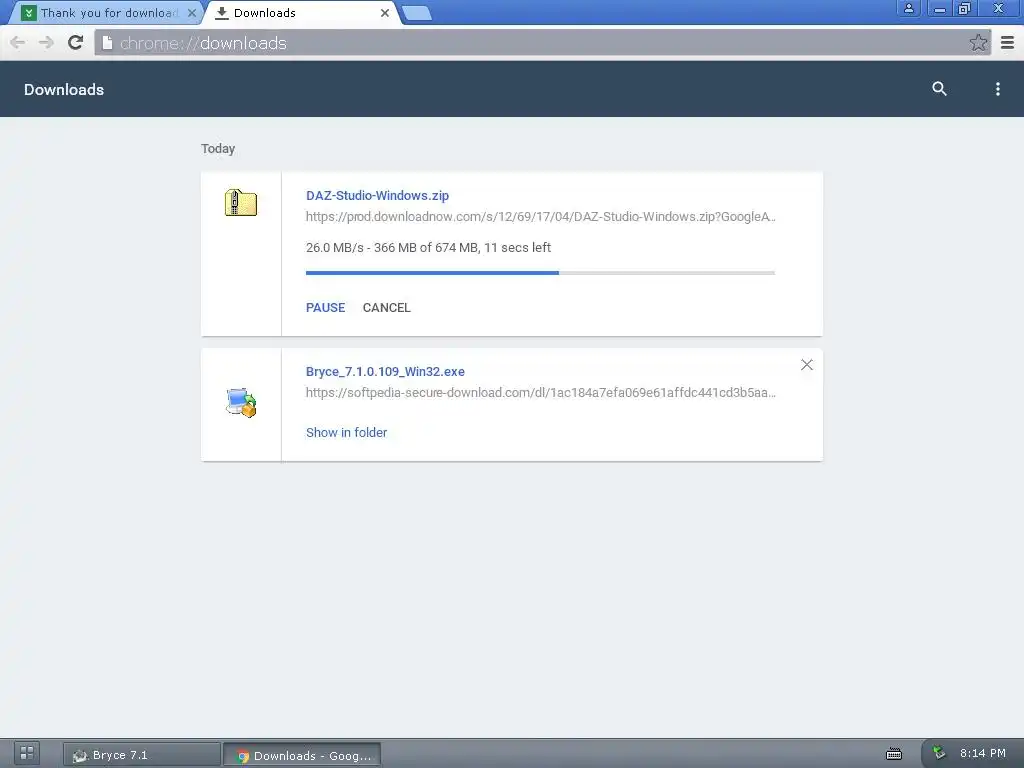Image resolution: width=1024 pixels, height=768 pixels.
Task: Pause the DAZ-Studio download
Action: pos(325,308)
